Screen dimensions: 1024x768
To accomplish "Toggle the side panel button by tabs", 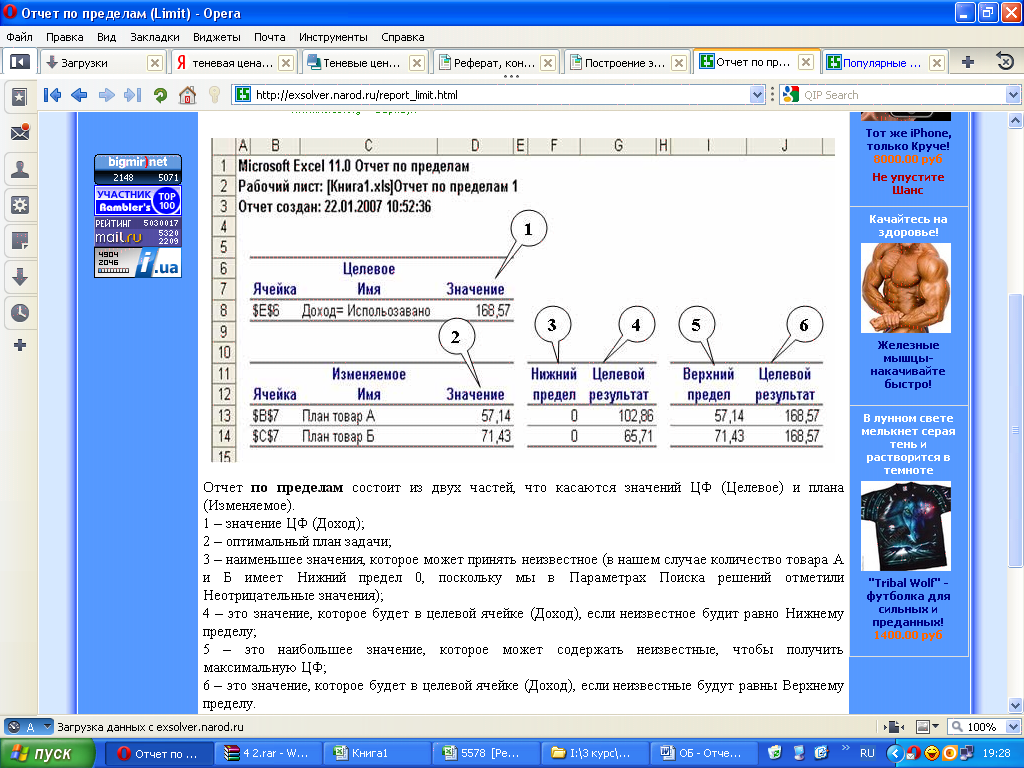I will coord(20,62).
